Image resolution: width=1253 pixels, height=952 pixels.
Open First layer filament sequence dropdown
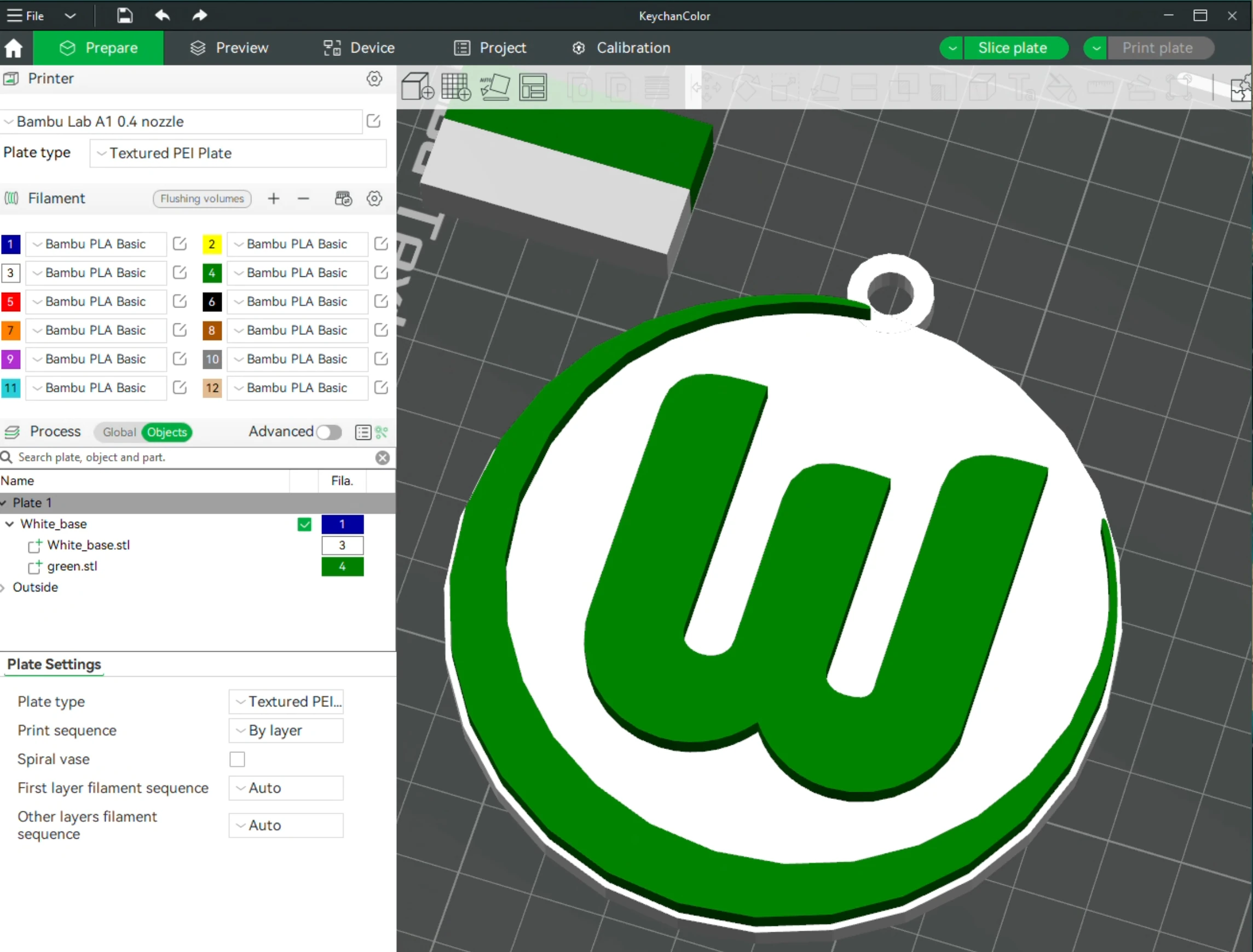pos(286,788)
